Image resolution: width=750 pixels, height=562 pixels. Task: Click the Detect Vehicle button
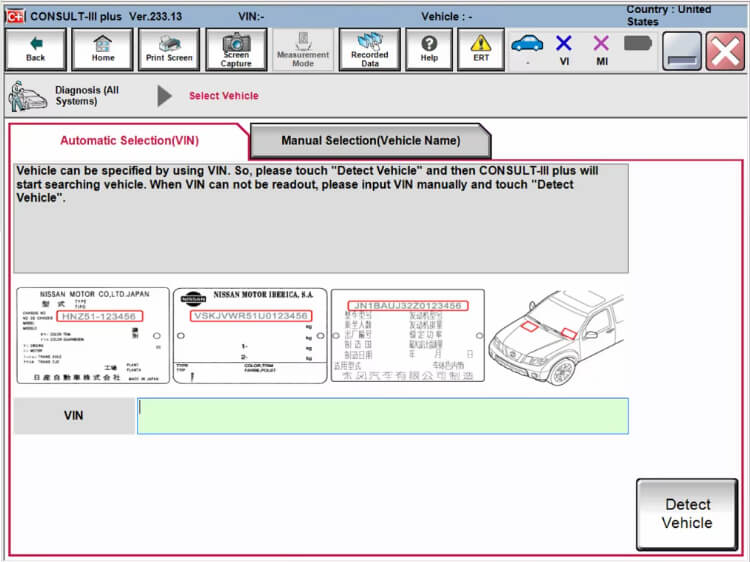tap(687, 514)
